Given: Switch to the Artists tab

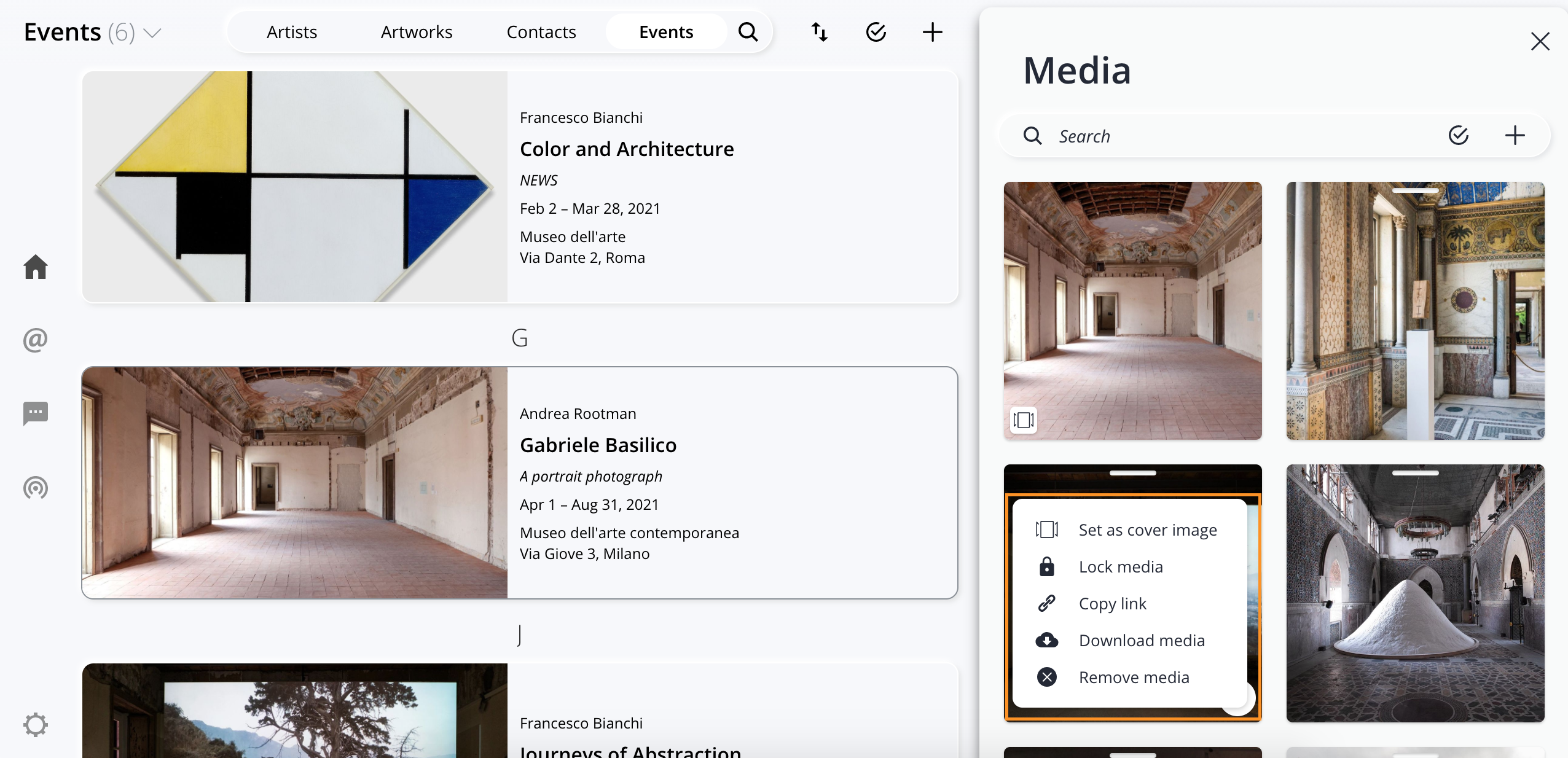Looking at the screenshot, I should coord(292,32).
